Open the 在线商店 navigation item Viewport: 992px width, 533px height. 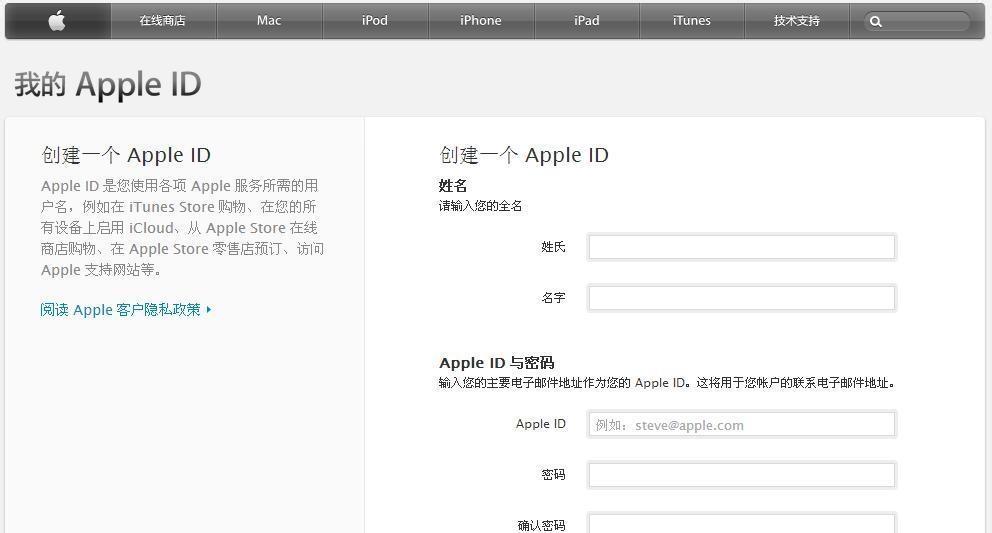click(163, 21)
